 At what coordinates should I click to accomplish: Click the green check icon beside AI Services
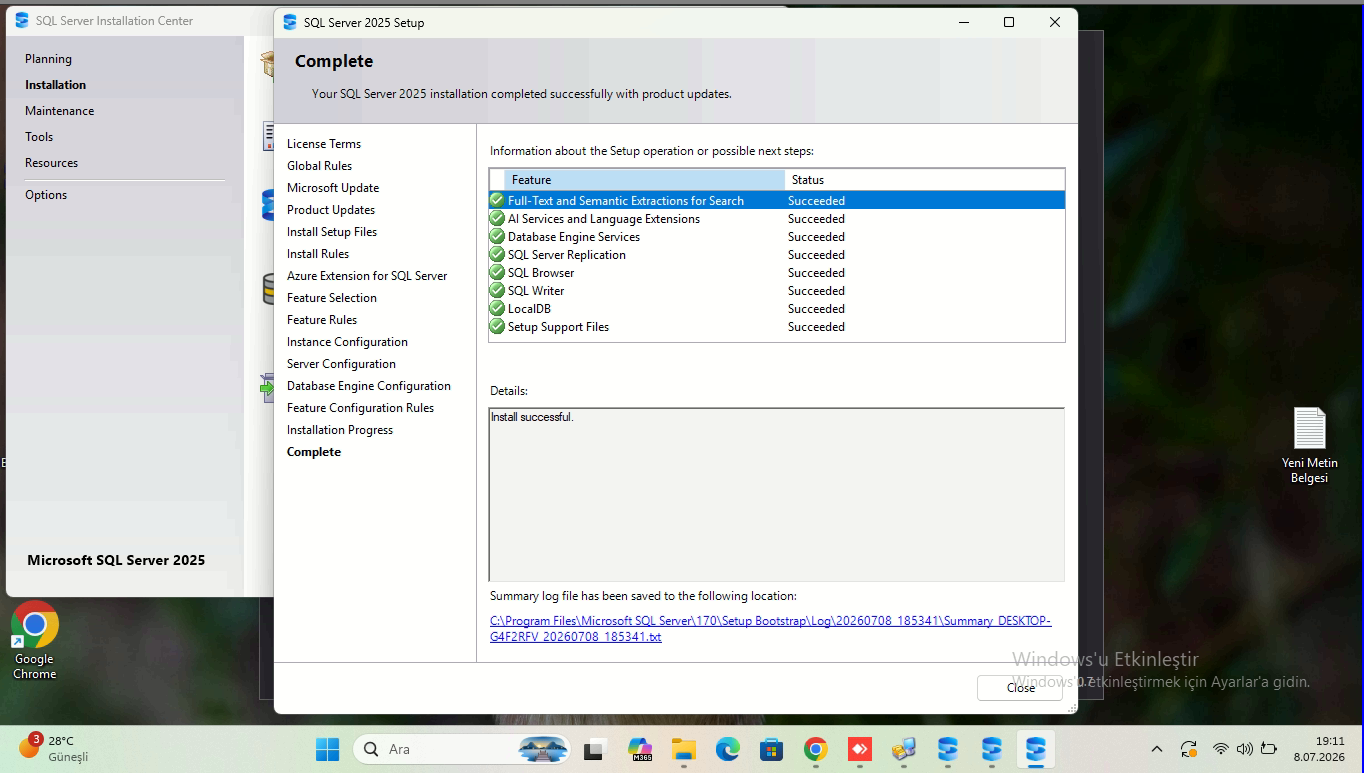(497, 219)
